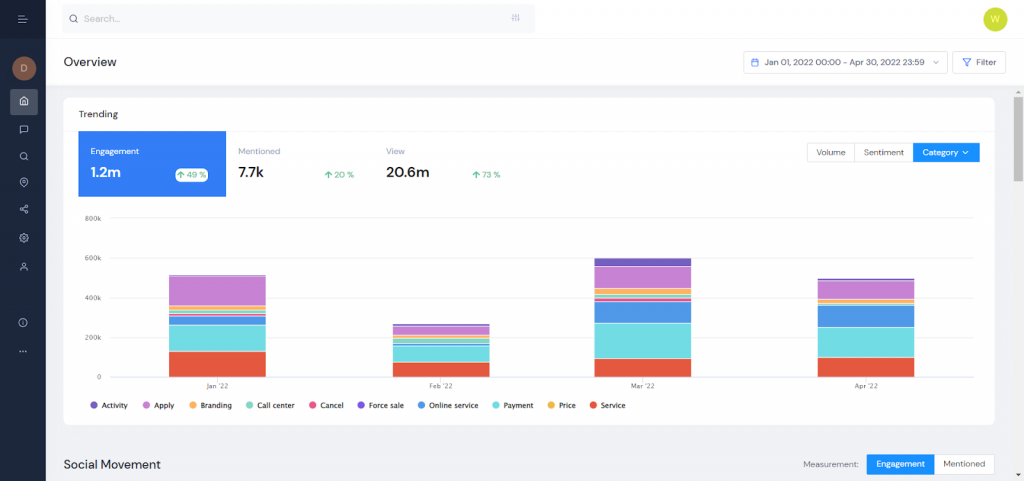Screen dimensions: 1024x481
Task: Switch chart to Sentiment view
Action: [883, 153]
